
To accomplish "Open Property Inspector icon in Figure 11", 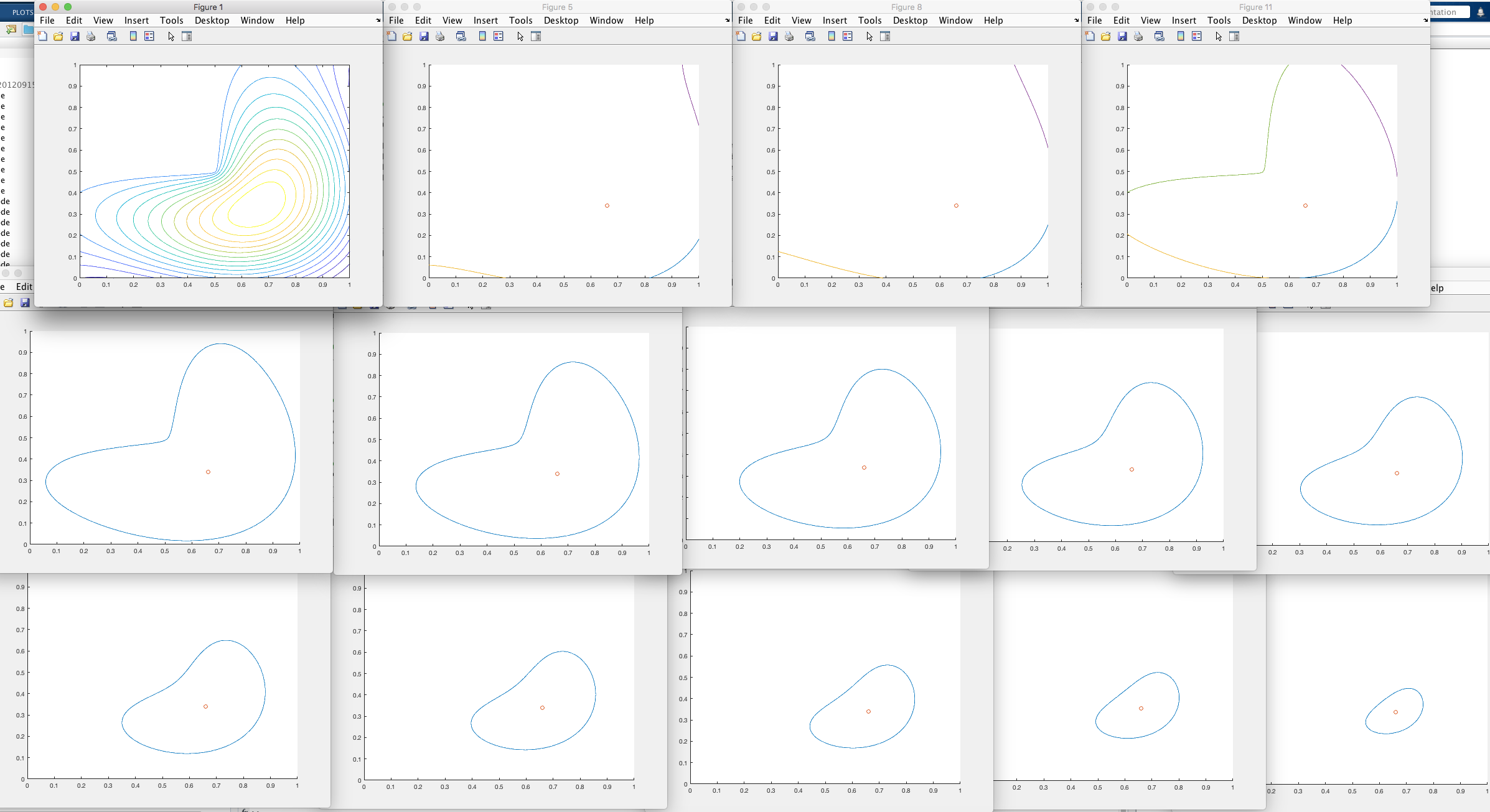I will 1234,37.
